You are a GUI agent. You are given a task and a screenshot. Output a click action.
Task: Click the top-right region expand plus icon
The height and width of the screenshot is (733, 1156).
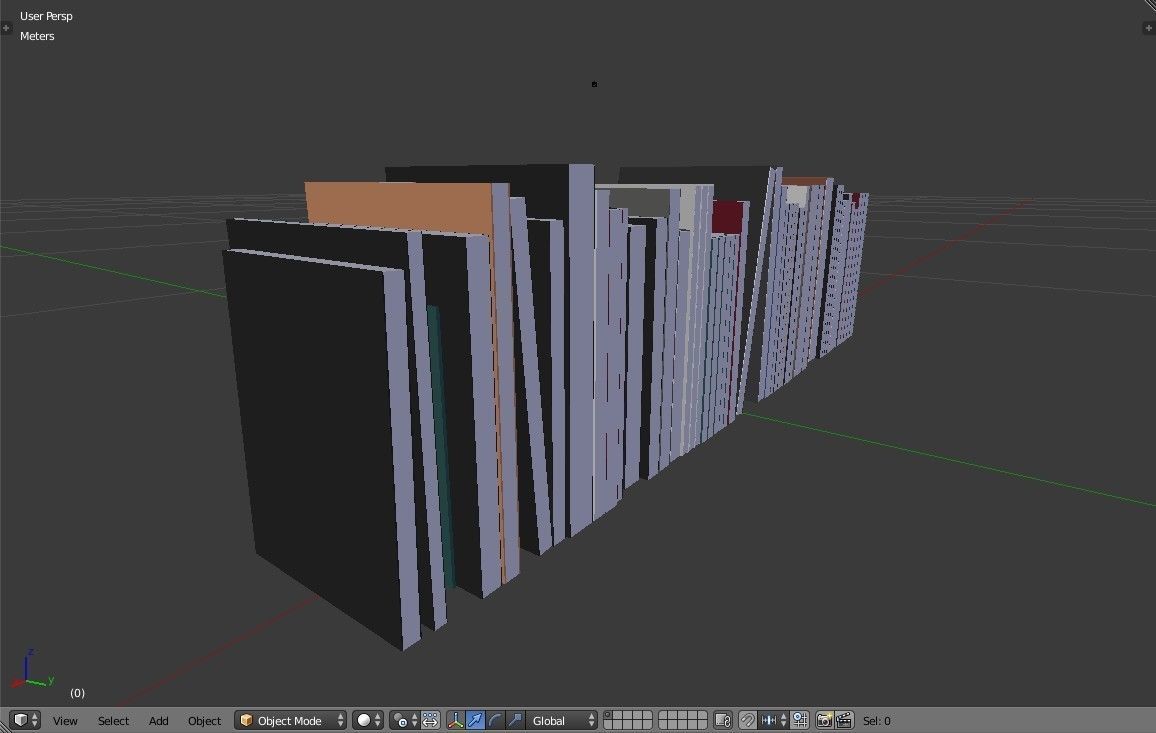[x=1148, y=28]
